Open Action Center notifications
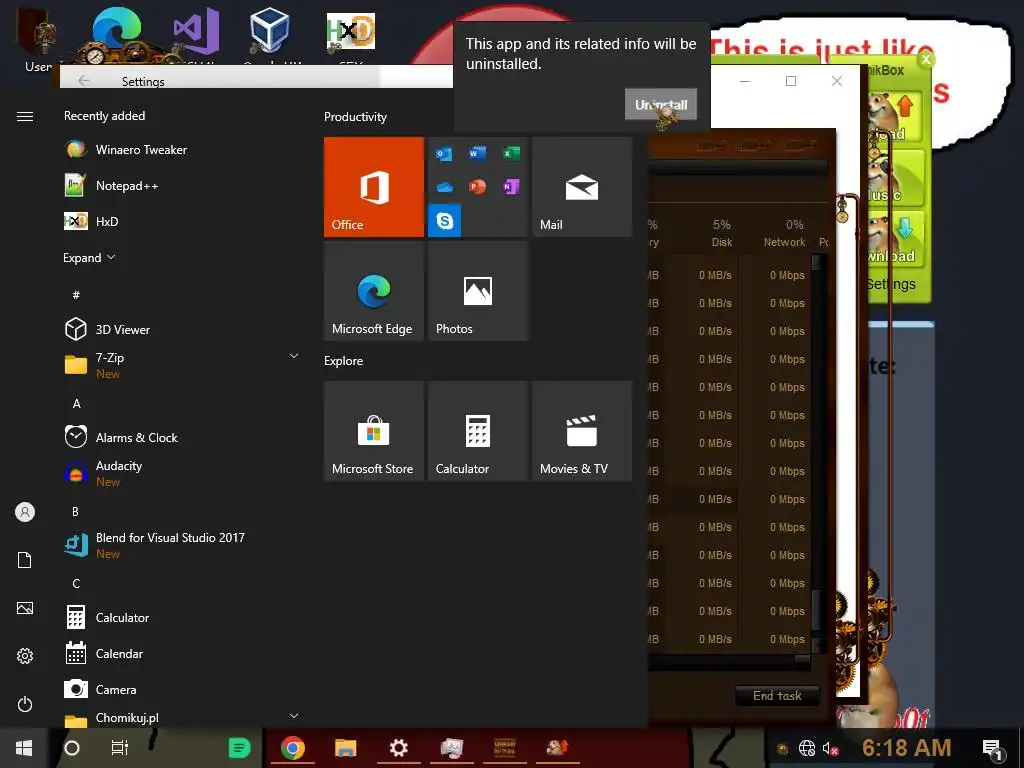Image resolution: width=1024 pixels, height=768 pixels. pos(993,748)
